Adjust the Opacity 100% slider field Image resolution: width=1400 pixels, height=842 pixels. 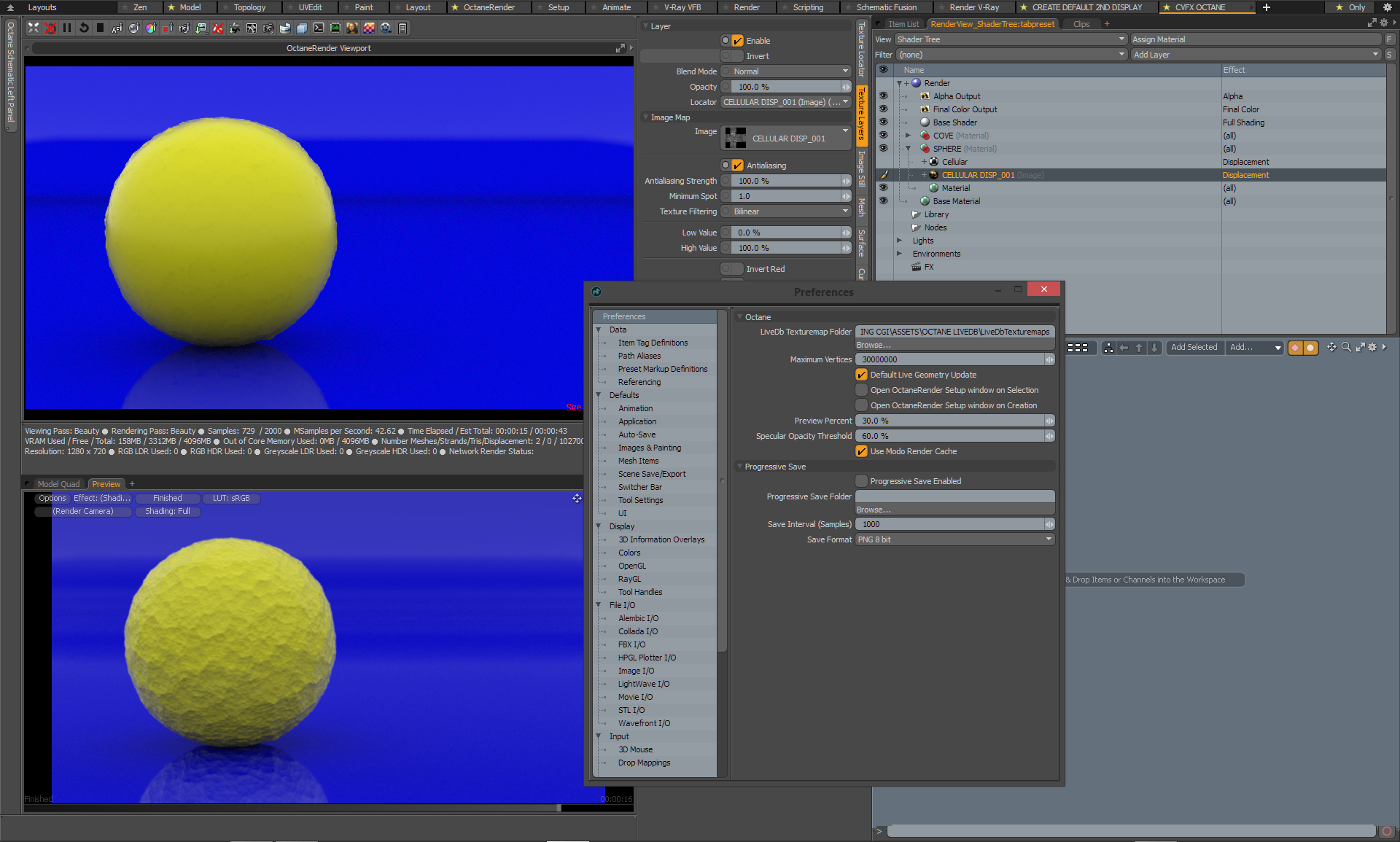pos(786,87)
